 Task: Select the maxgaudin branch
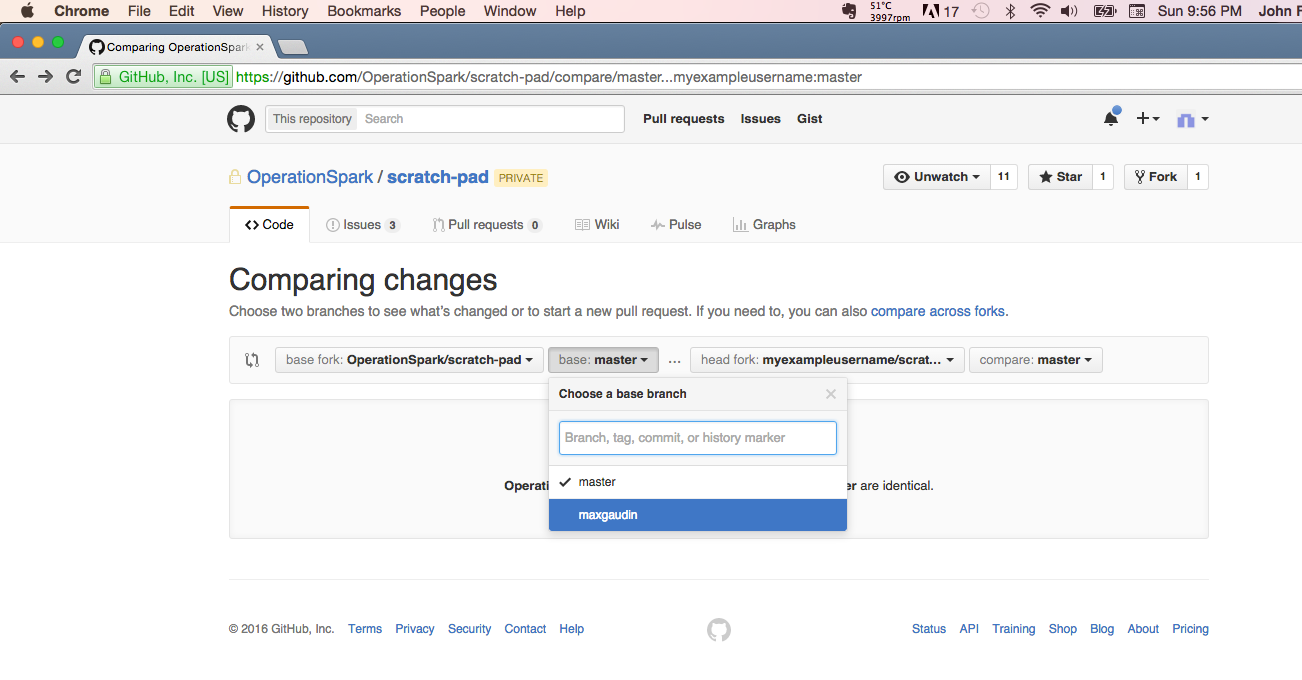click(698, 515)
